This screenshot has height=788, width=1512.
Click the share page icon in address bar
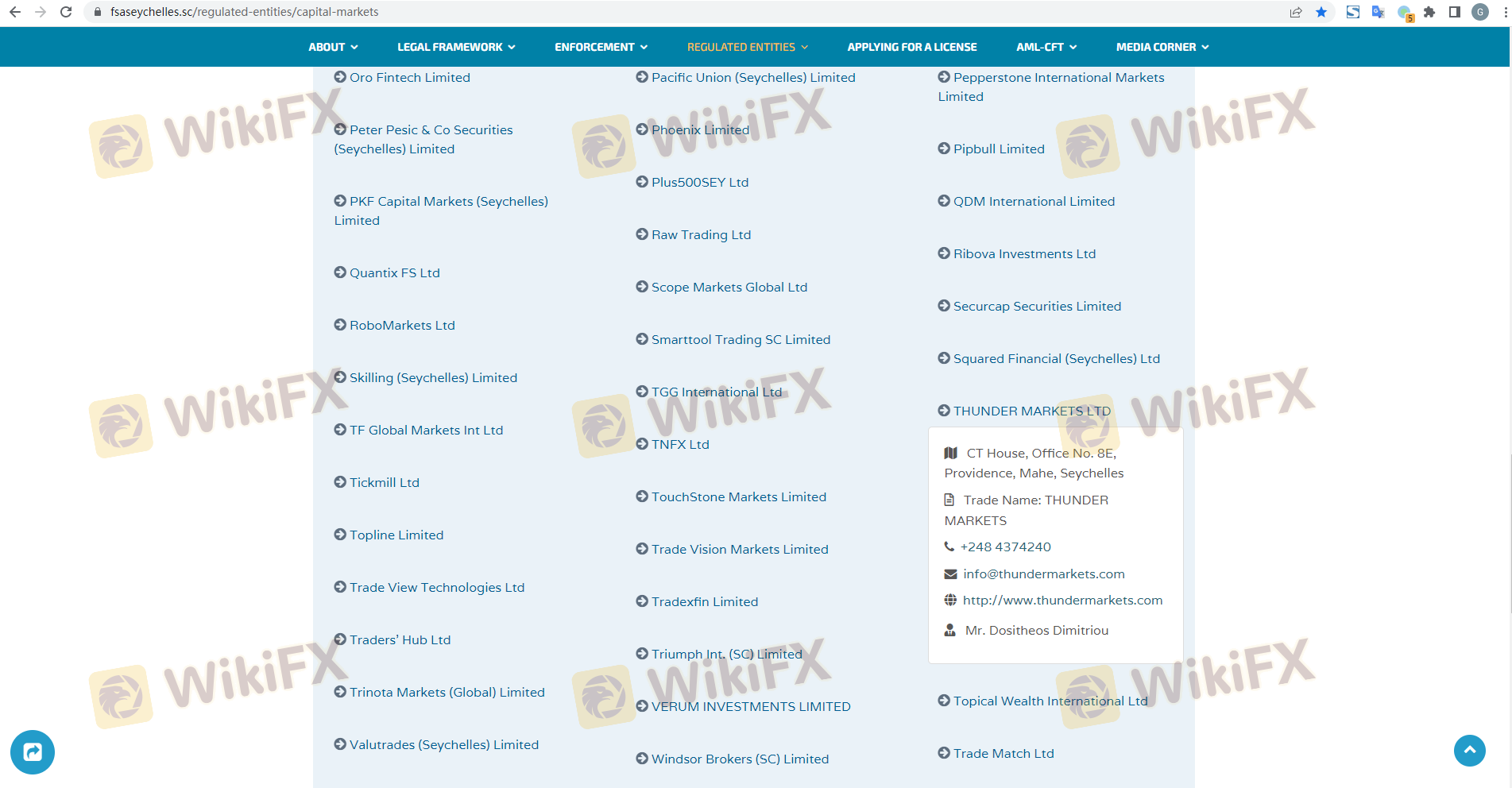1296,12
